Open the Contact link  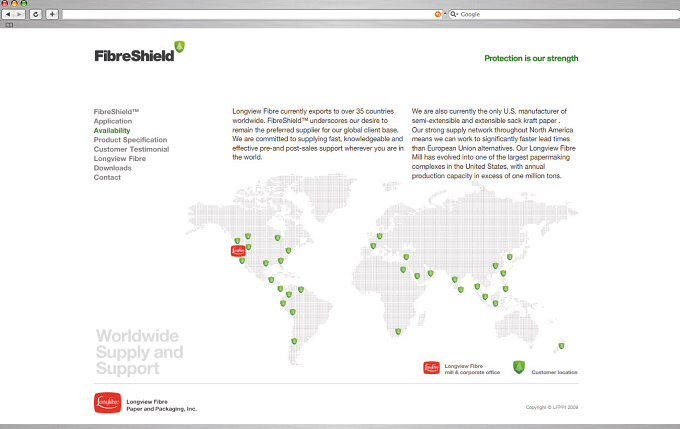[107, 177]
